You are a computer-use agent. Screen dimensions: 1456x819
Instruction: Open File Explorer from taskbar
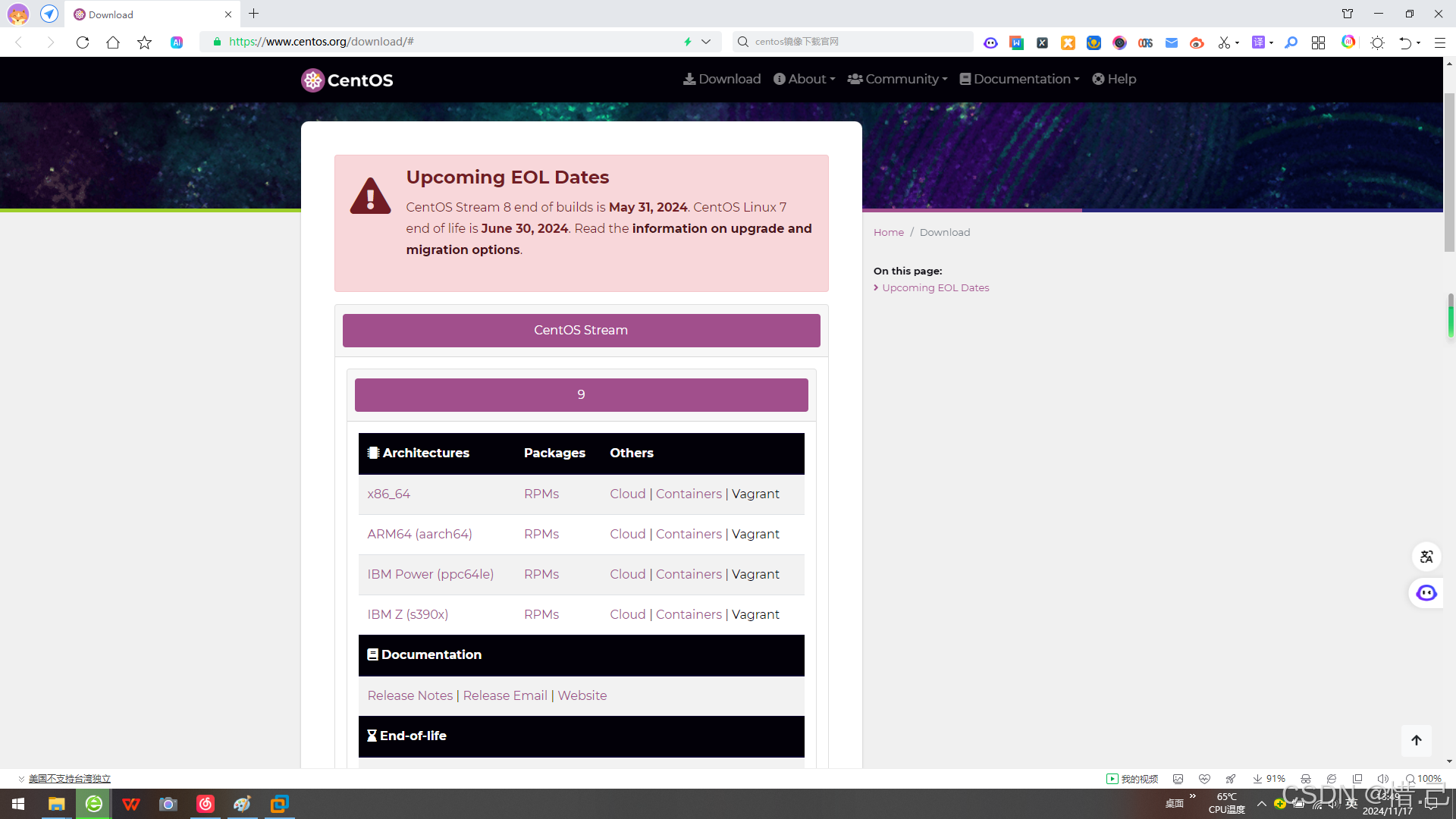tap(56, 804)
